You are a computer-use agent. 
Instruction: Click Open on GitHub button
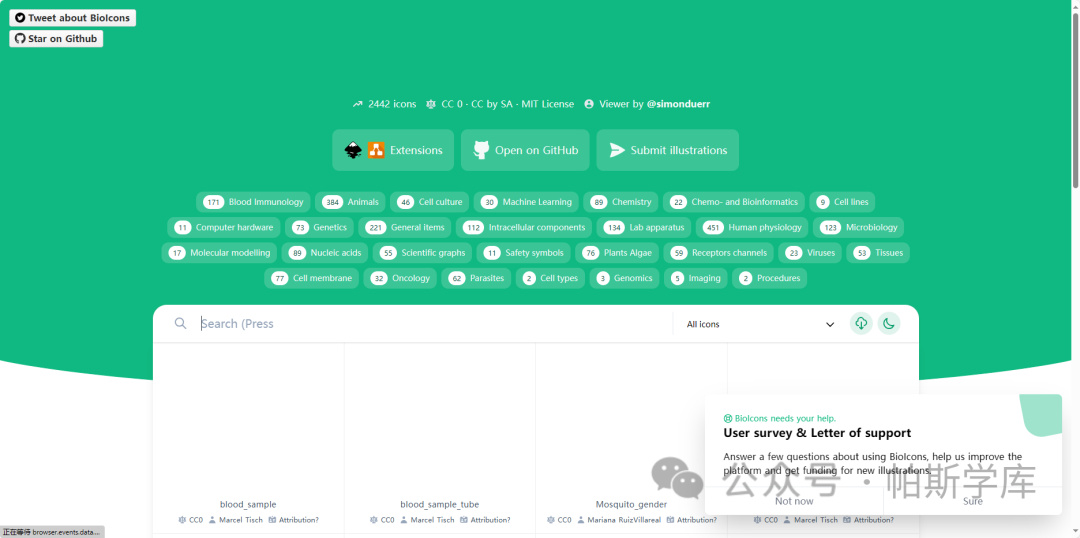pos(525,150)
